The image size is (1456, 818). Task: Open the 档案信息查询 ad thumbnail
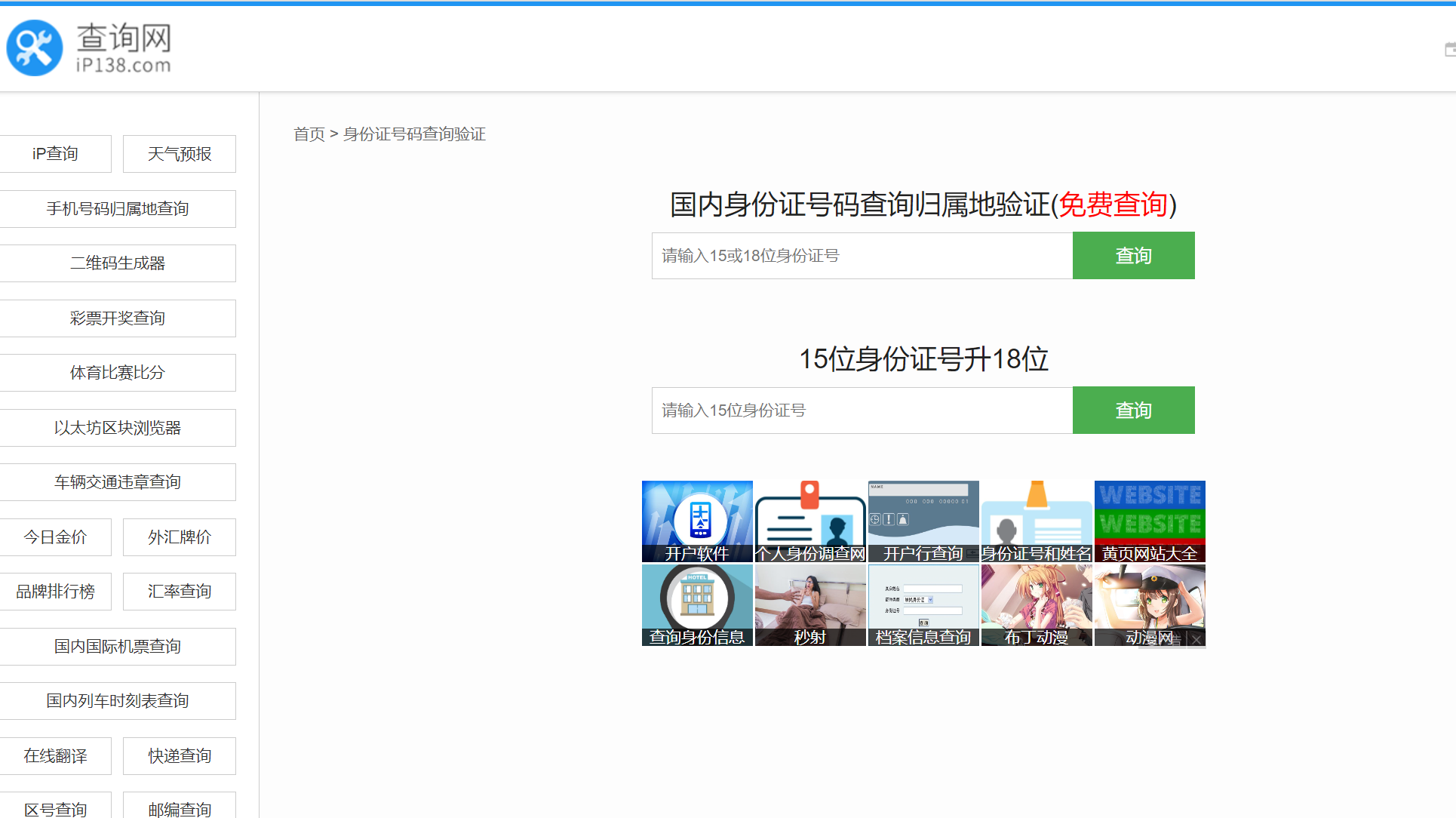pyautogui.click(x=923, y=605)
